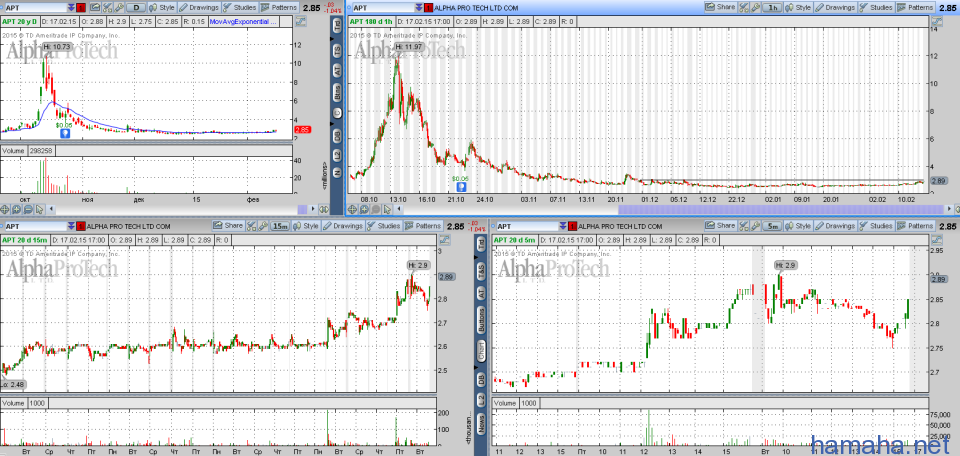Open Share icon in top-left daily chart

[x=96, y=7]
